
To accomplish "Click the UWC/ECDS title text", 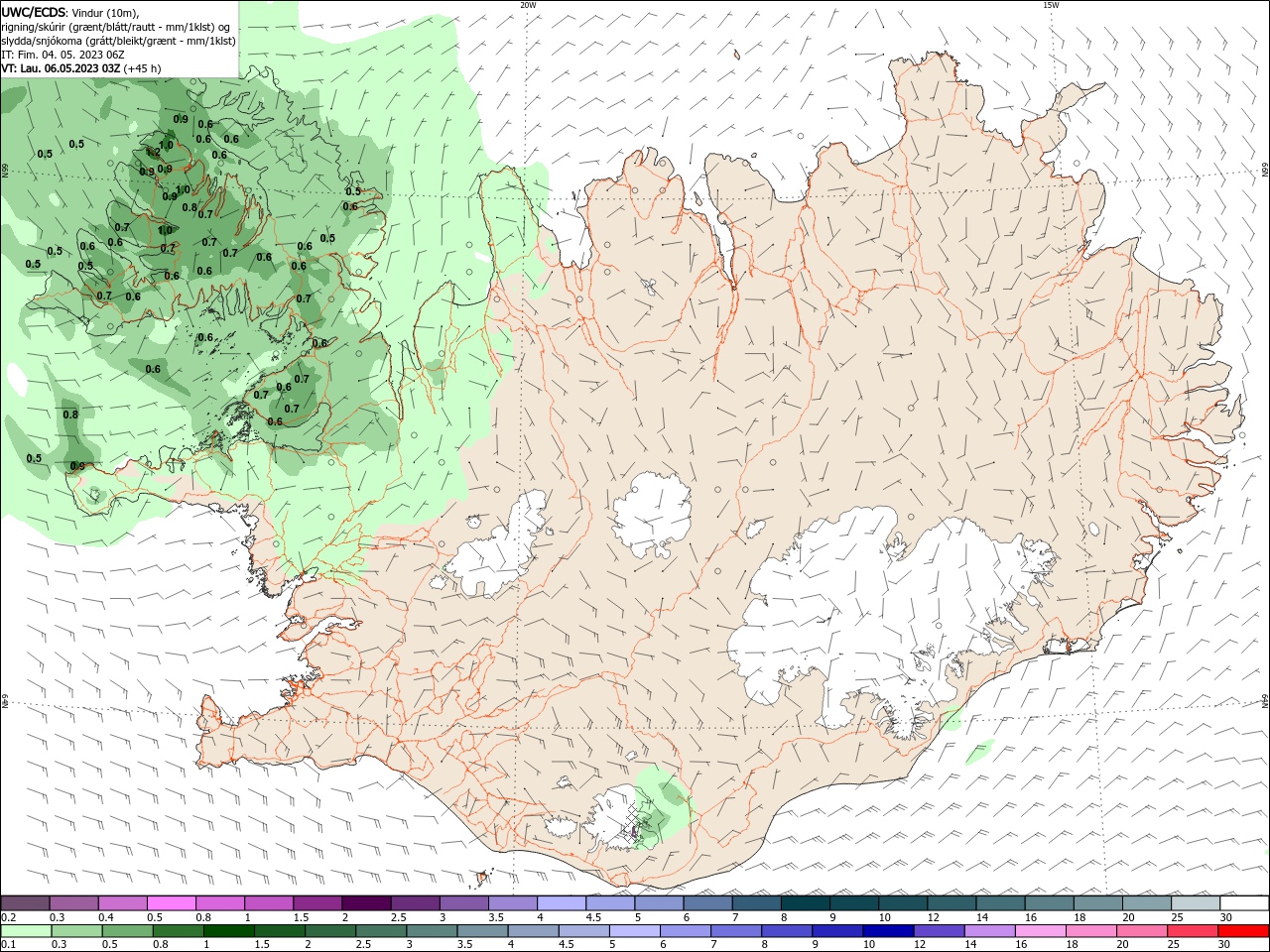I will point(35,12).
